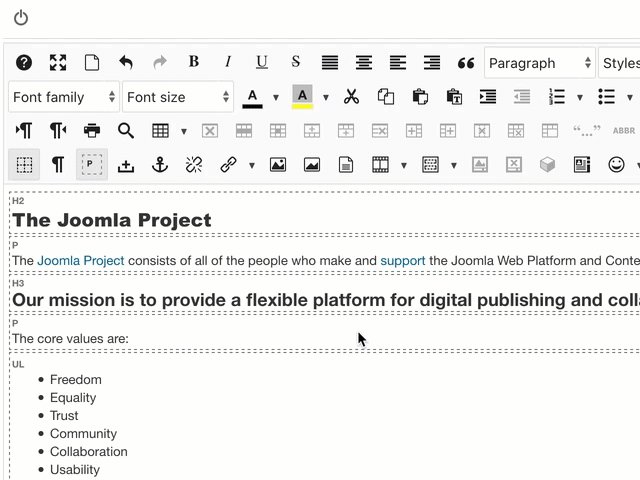Insert media using film icon
640x480 pixels.
tap(380, 165)
